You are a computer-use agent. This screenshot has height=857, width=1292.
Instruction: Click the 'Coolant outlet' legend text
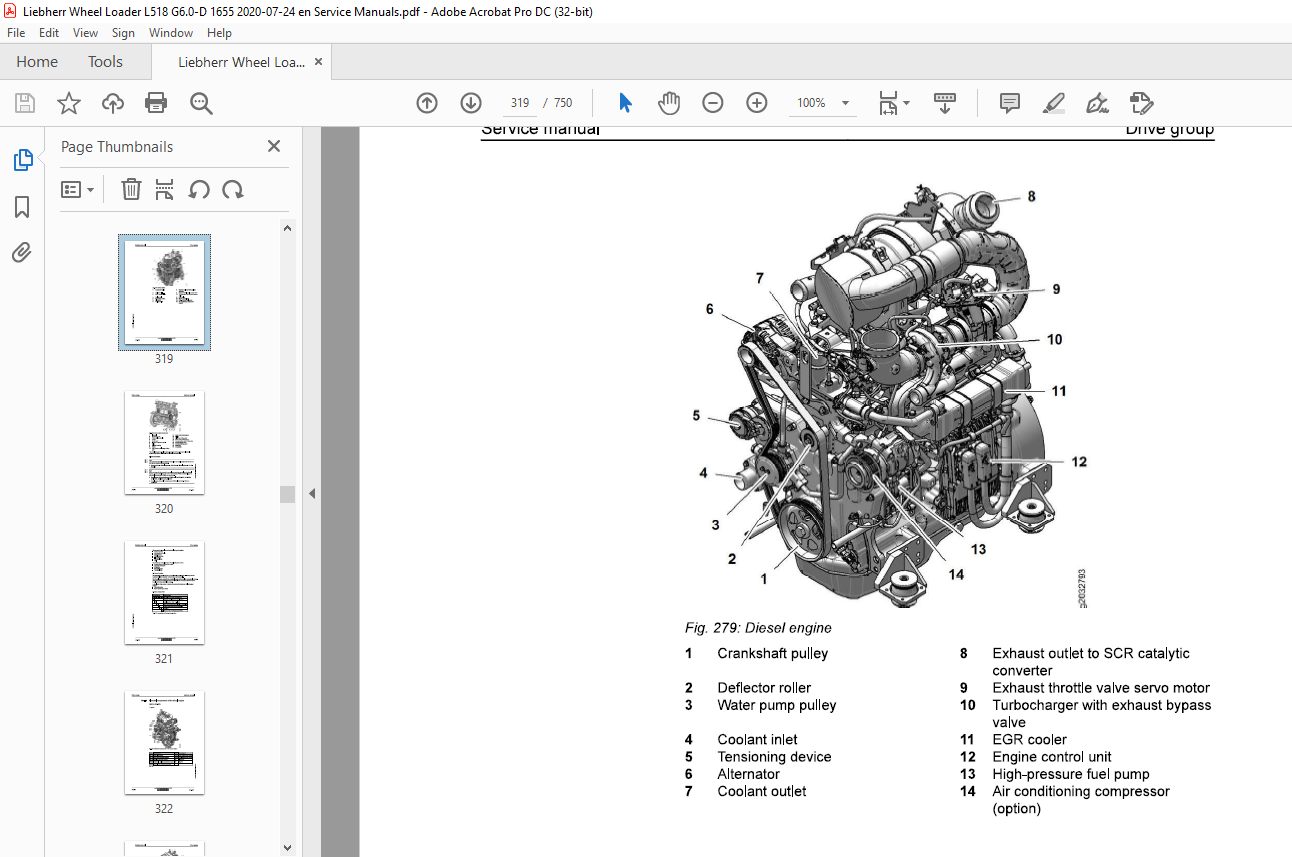(x=762, y=791)
